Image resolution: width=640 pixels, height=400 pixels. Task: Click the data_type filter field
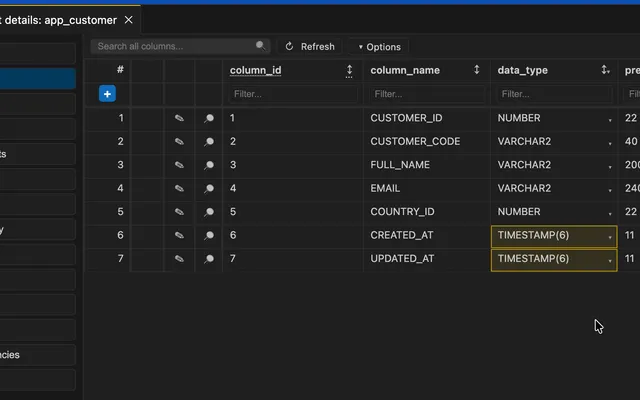click(554, 94)
